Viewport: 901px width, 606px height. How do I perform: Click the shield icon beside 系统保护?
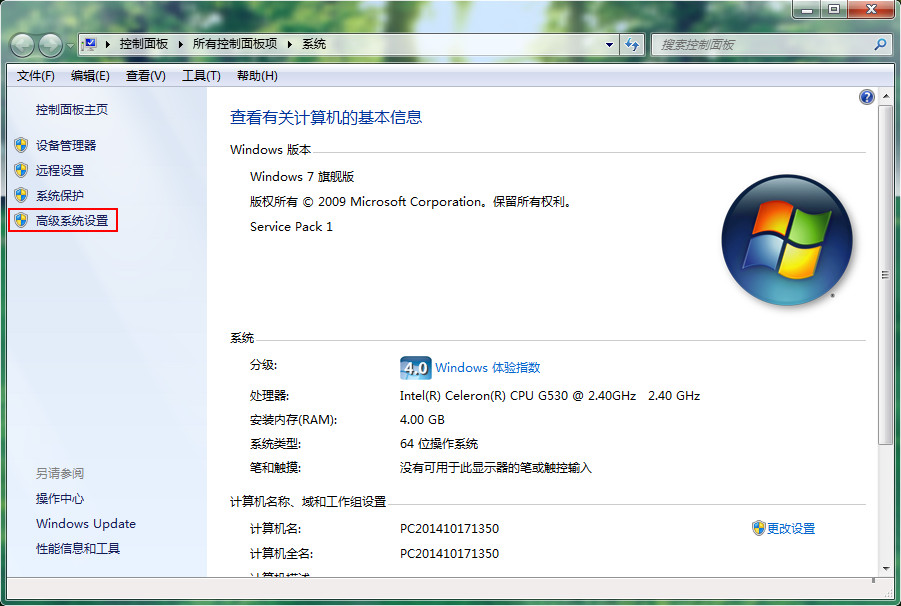[21, 195]
